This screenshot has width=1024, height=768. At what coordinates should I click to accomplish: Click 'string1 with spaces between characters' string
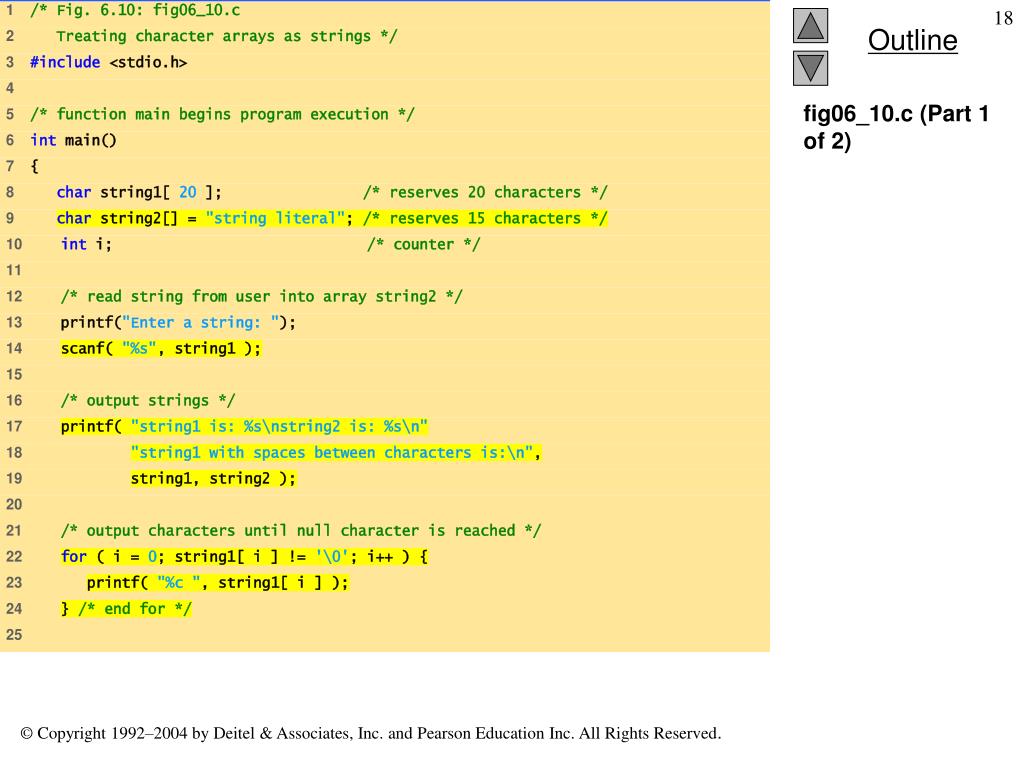(x=336, y=453)
